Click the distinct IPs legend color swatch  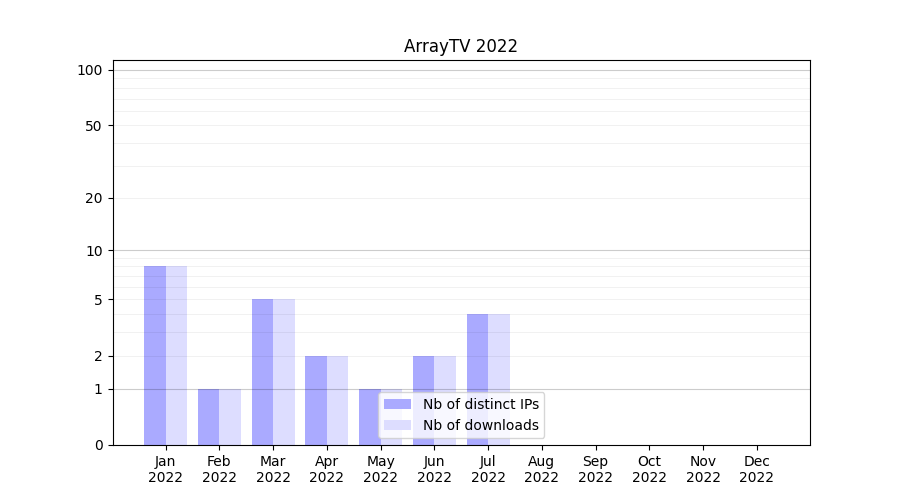point(397,404)
